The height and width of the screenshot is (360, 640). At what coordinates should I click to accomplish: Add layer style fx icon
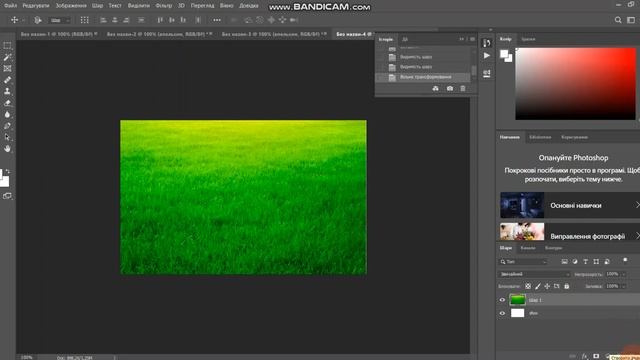584,356
